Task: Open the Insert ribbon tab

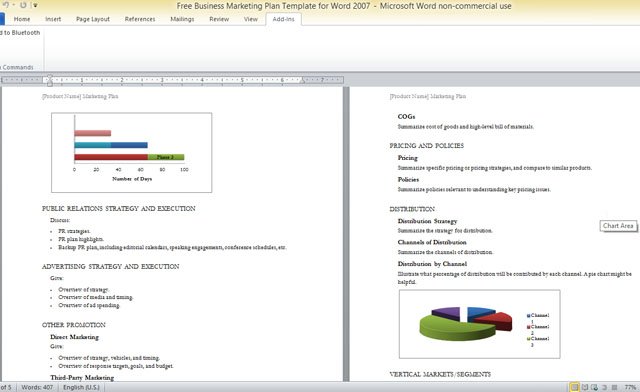Action: click(53, 19)
